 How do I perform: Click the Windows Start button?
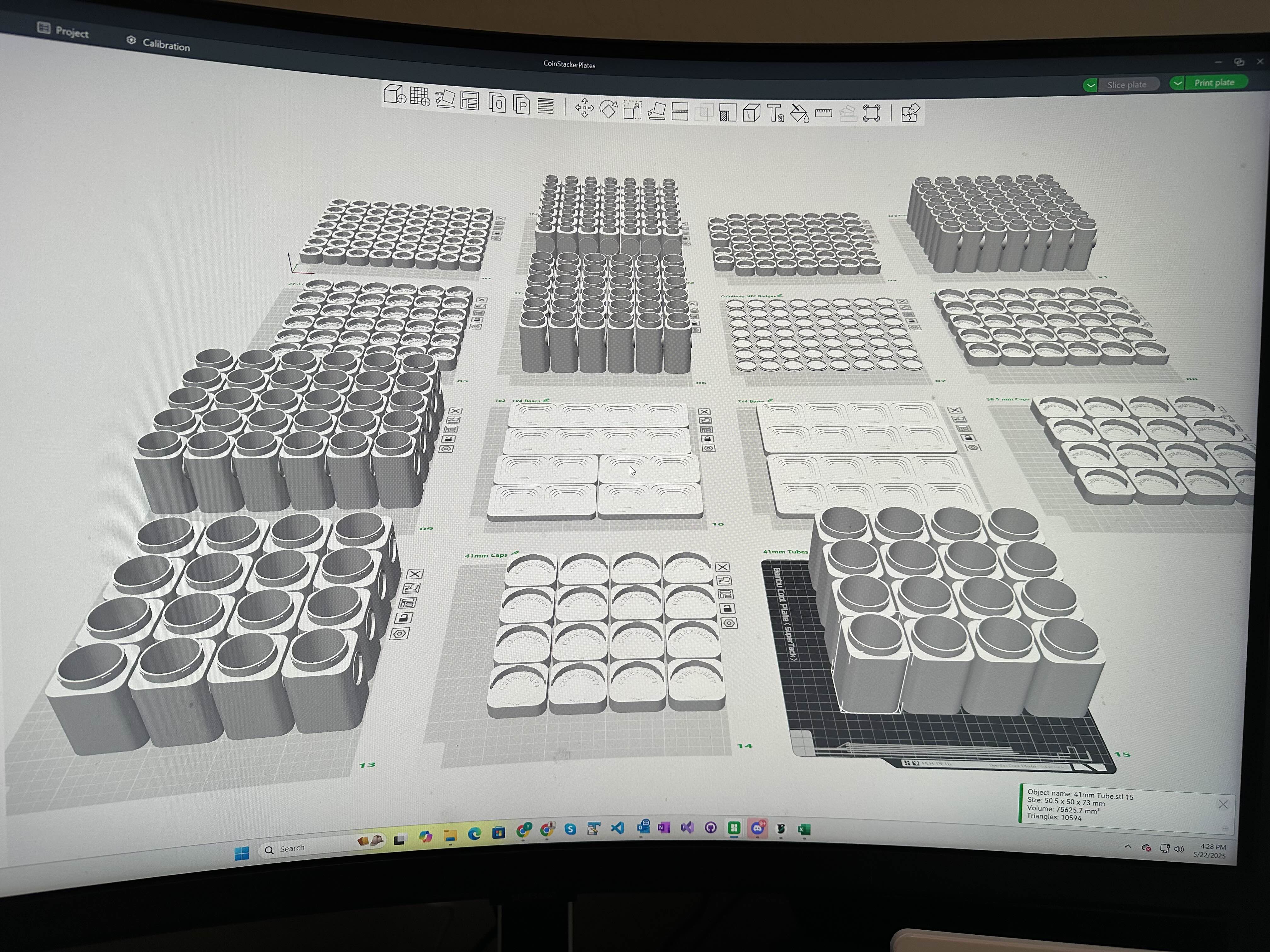tap(242, 853)
